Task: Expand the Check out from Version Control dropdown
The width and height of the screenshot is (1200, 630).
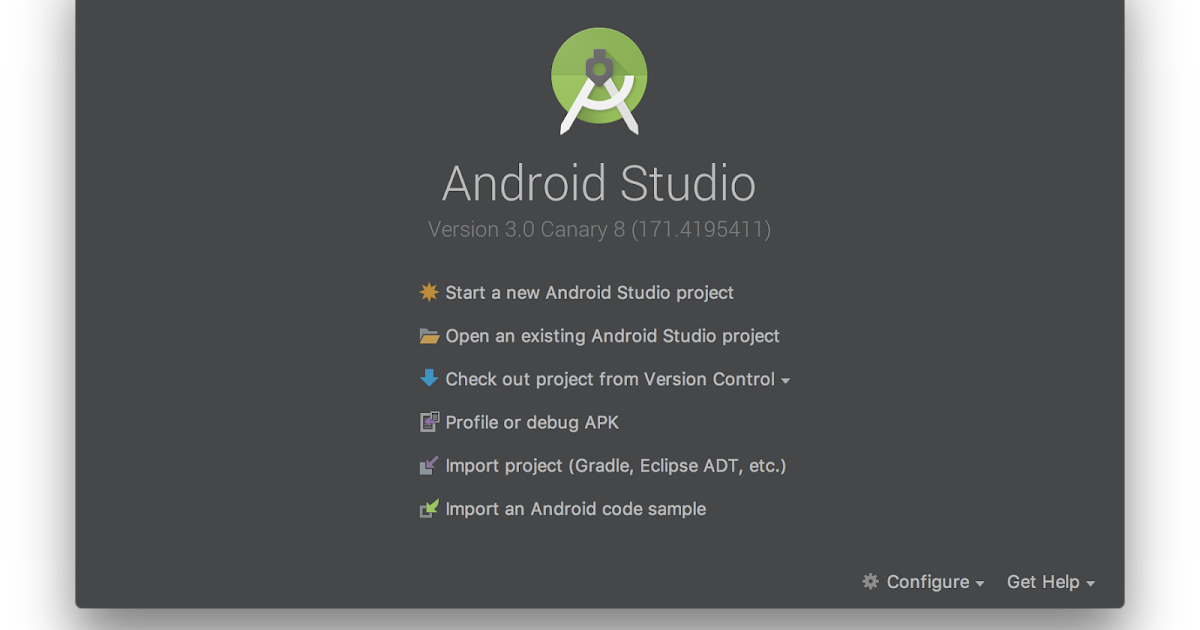Action: [786, 381]
